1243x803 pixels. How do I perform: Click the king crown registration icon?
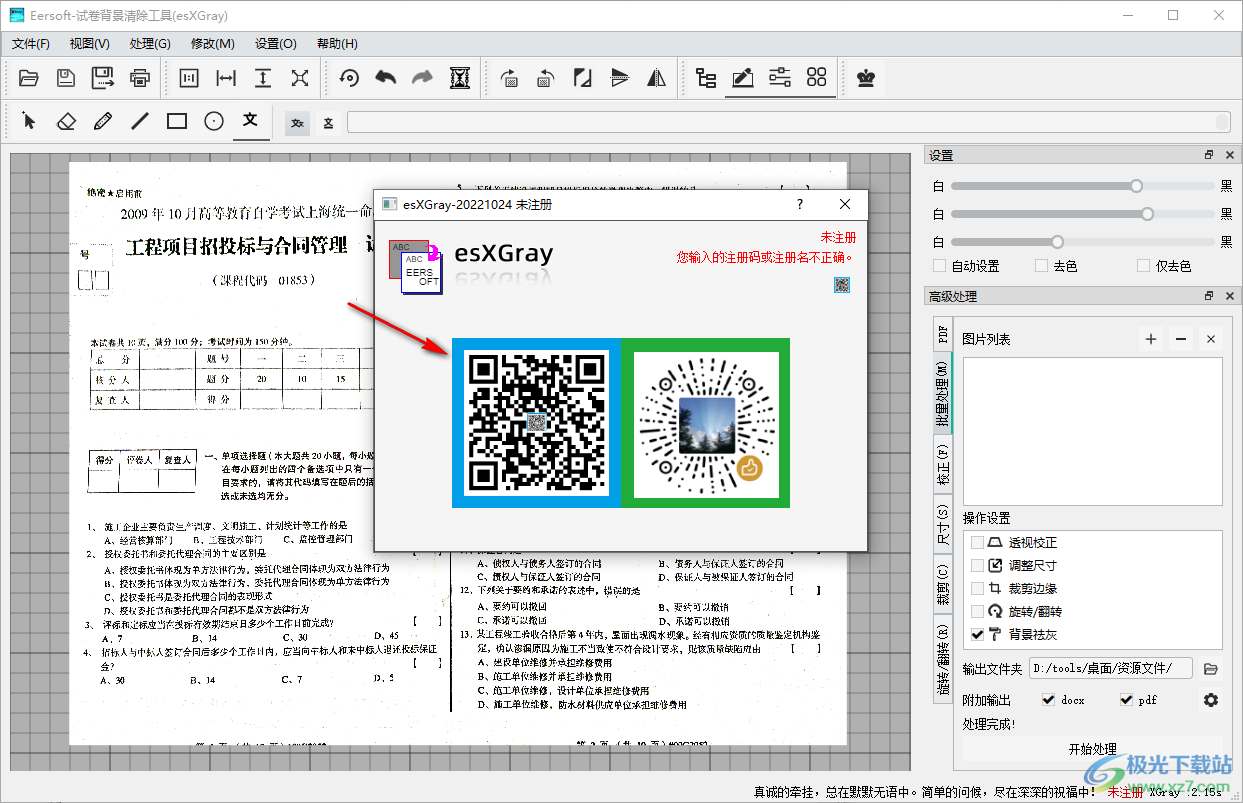coord(866,77)
